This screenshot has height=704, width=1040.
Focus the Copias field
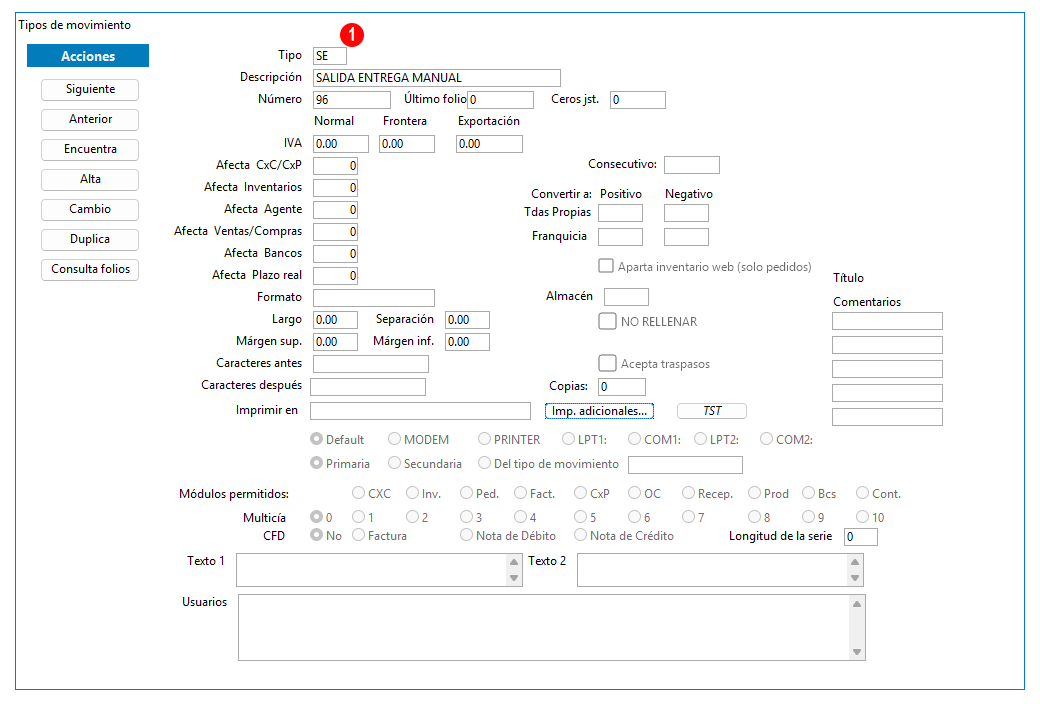[621, 386]
